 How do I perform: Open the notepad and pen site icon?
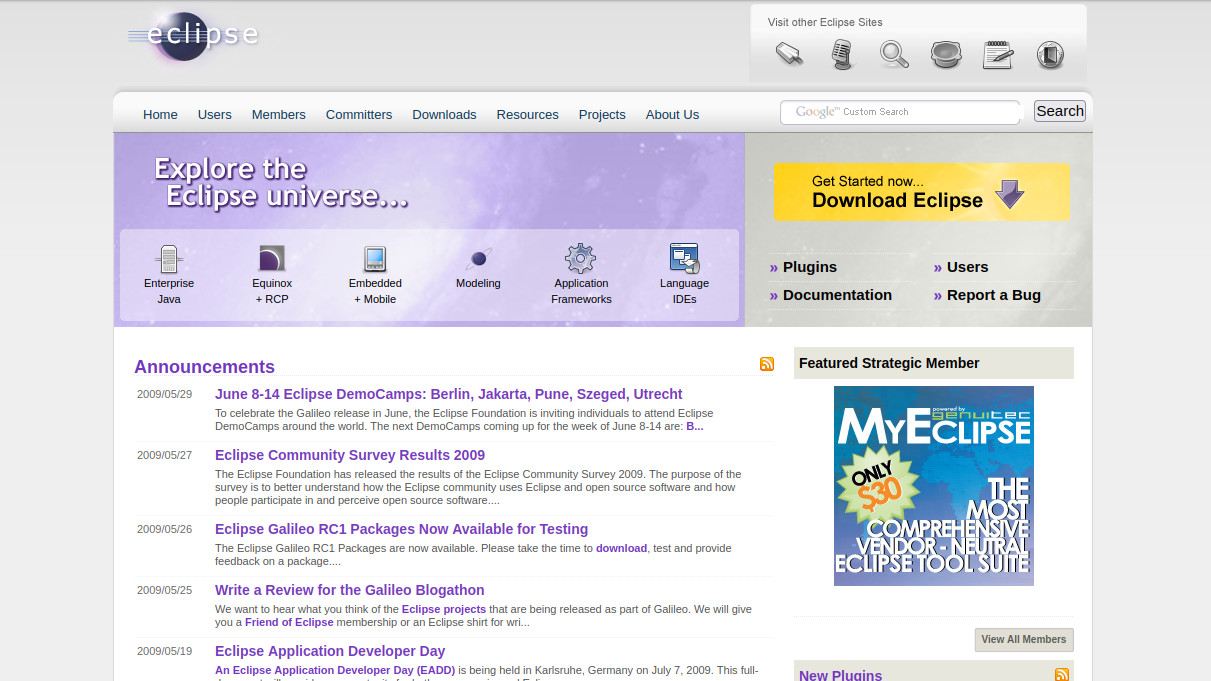pyautogui.click(x=998, y=54)
